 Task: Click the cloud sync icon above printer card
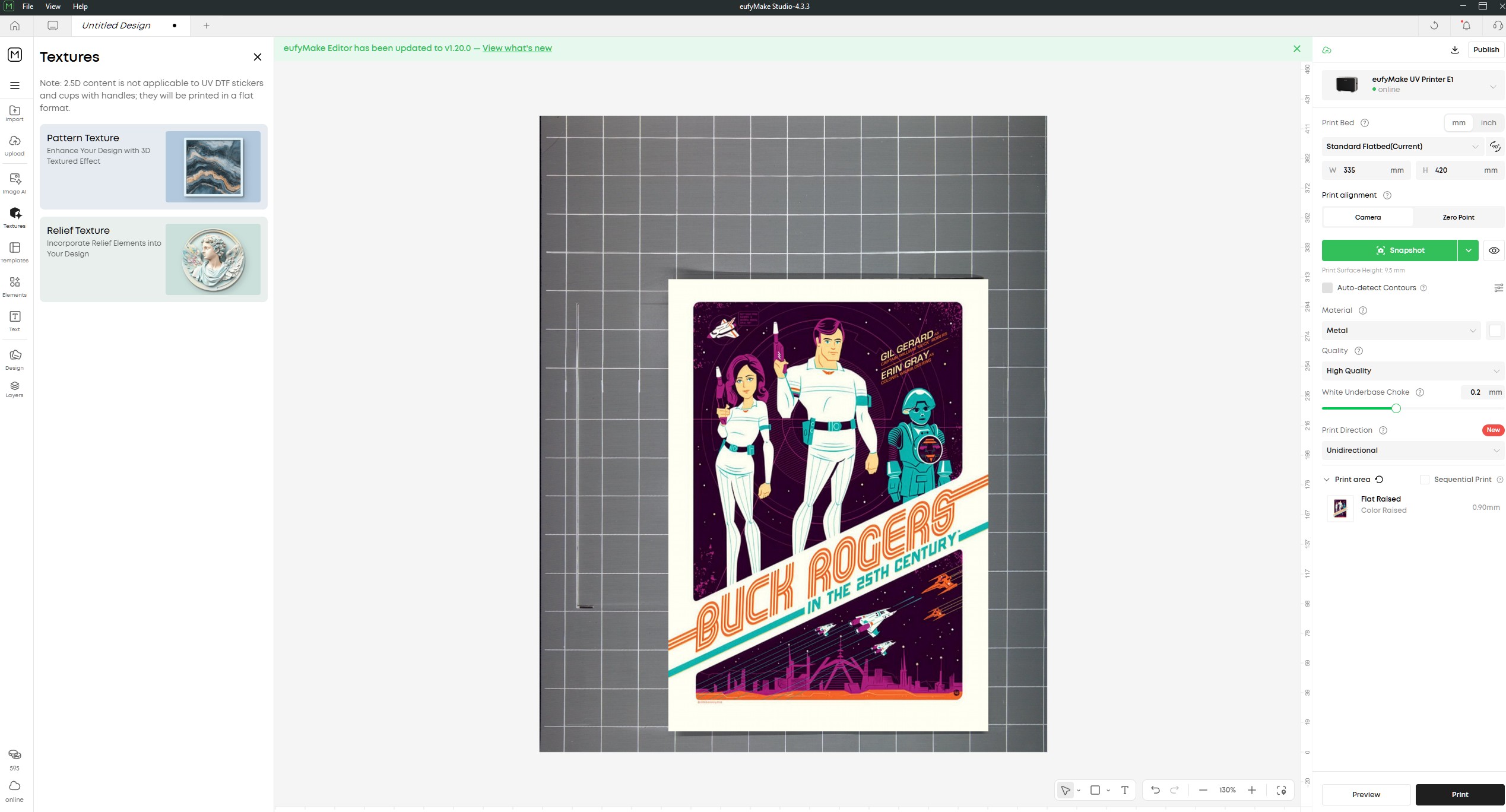click(x=1327, y=50)
